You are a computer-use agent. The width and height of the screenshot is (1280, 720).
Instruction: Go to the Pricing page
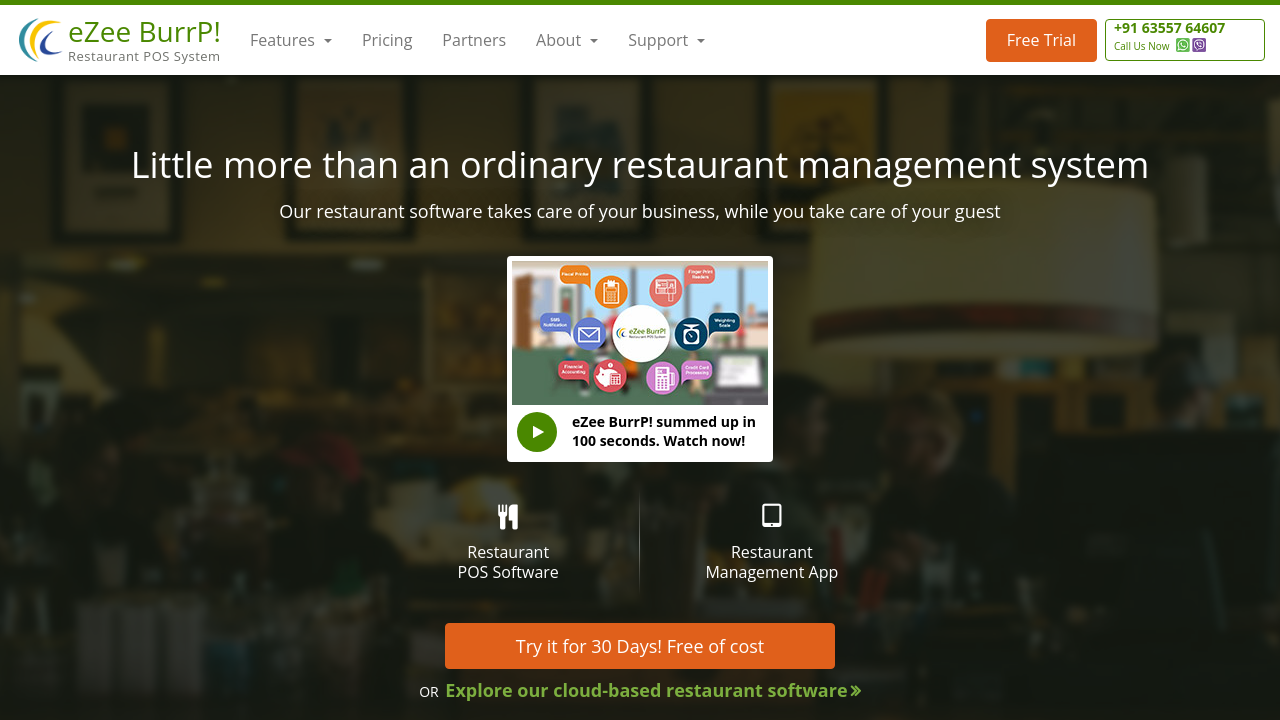click(x=387, y=40)
